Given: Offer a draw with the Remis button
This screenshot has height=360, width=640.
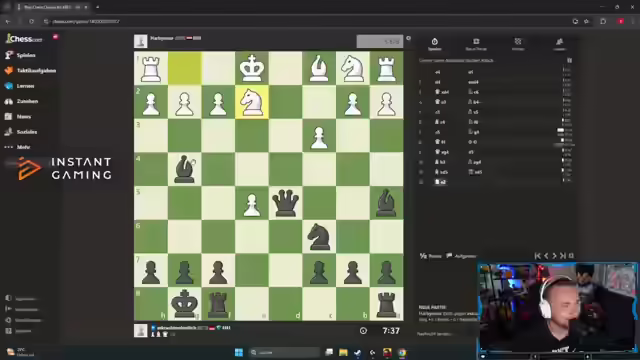Looking at the screenshot, I should [x=431, y=256].
